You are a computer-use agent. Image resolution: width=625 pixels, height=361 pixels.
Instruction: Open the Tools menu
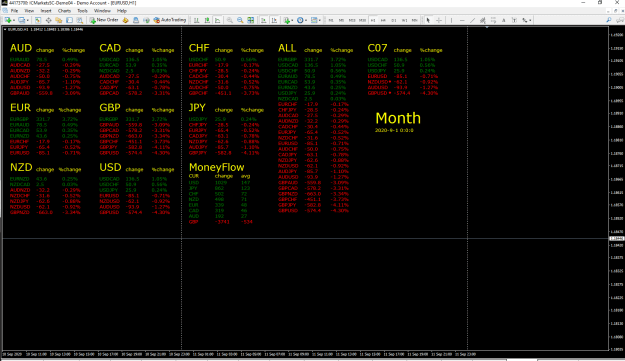(83, 11)
